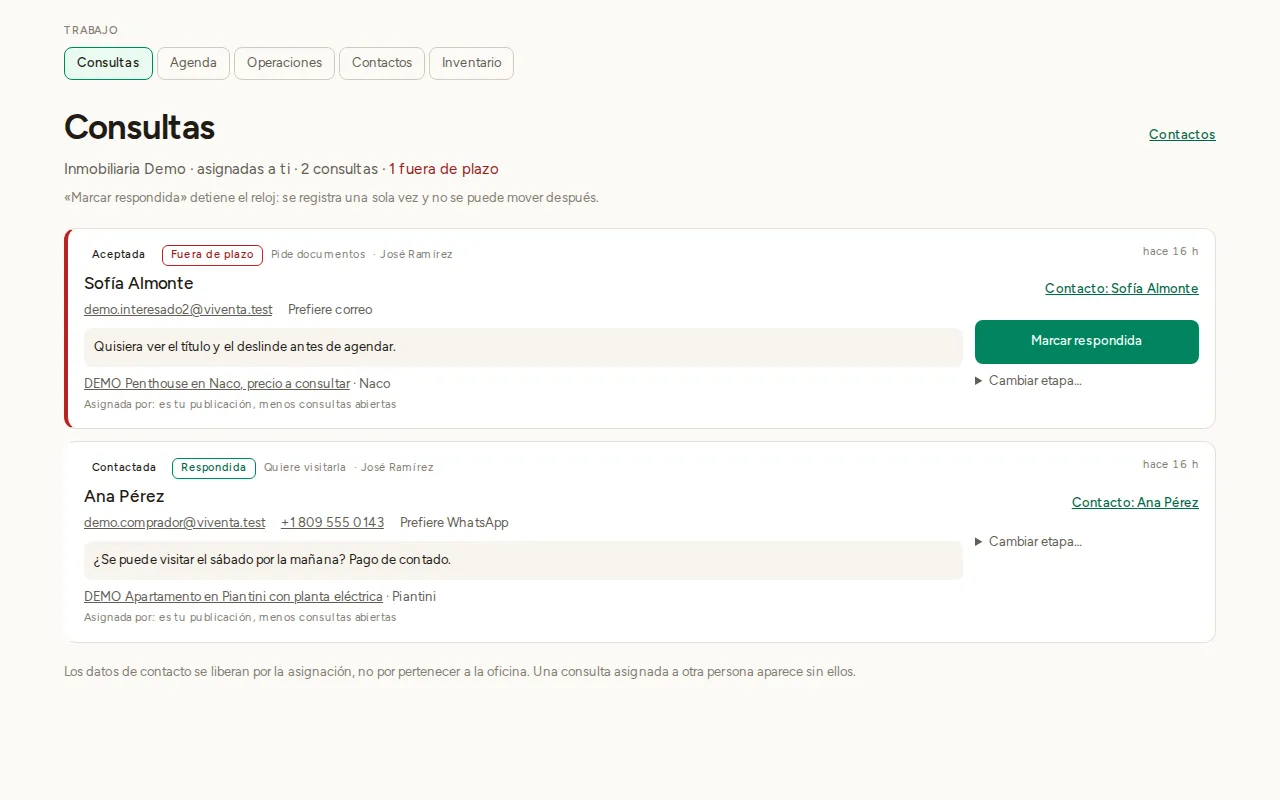The height and width of the screenshot is (800, 1280).
Task: Go to the Operaciones tab
Action: pyautogui.click(x=284, y=63)
